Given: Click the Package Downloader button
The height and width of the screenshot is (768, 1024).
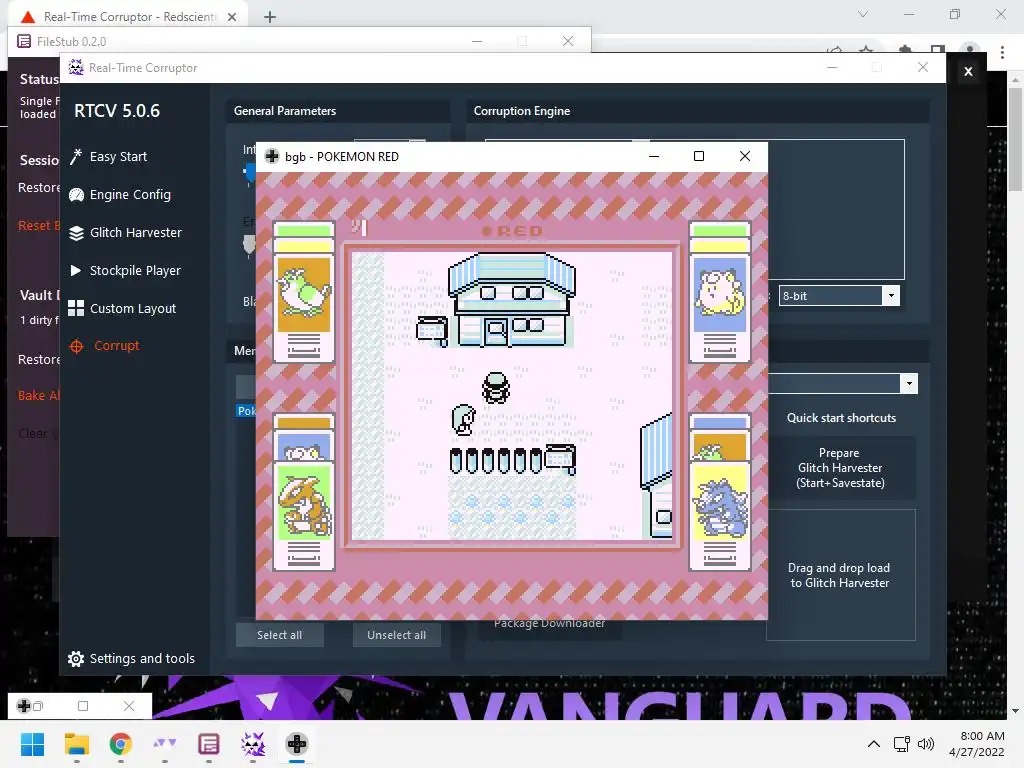Looking at the screenshot, I should [549, 625].
